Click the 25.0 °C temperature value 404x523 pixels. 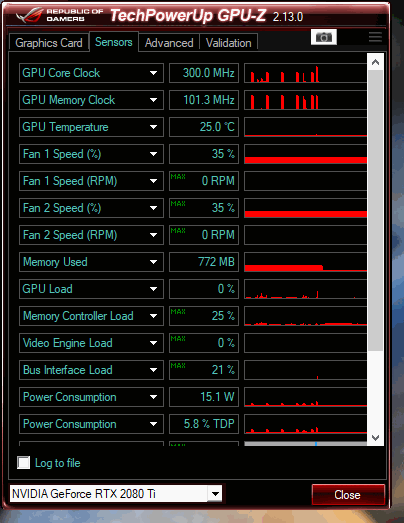[204, 127]
